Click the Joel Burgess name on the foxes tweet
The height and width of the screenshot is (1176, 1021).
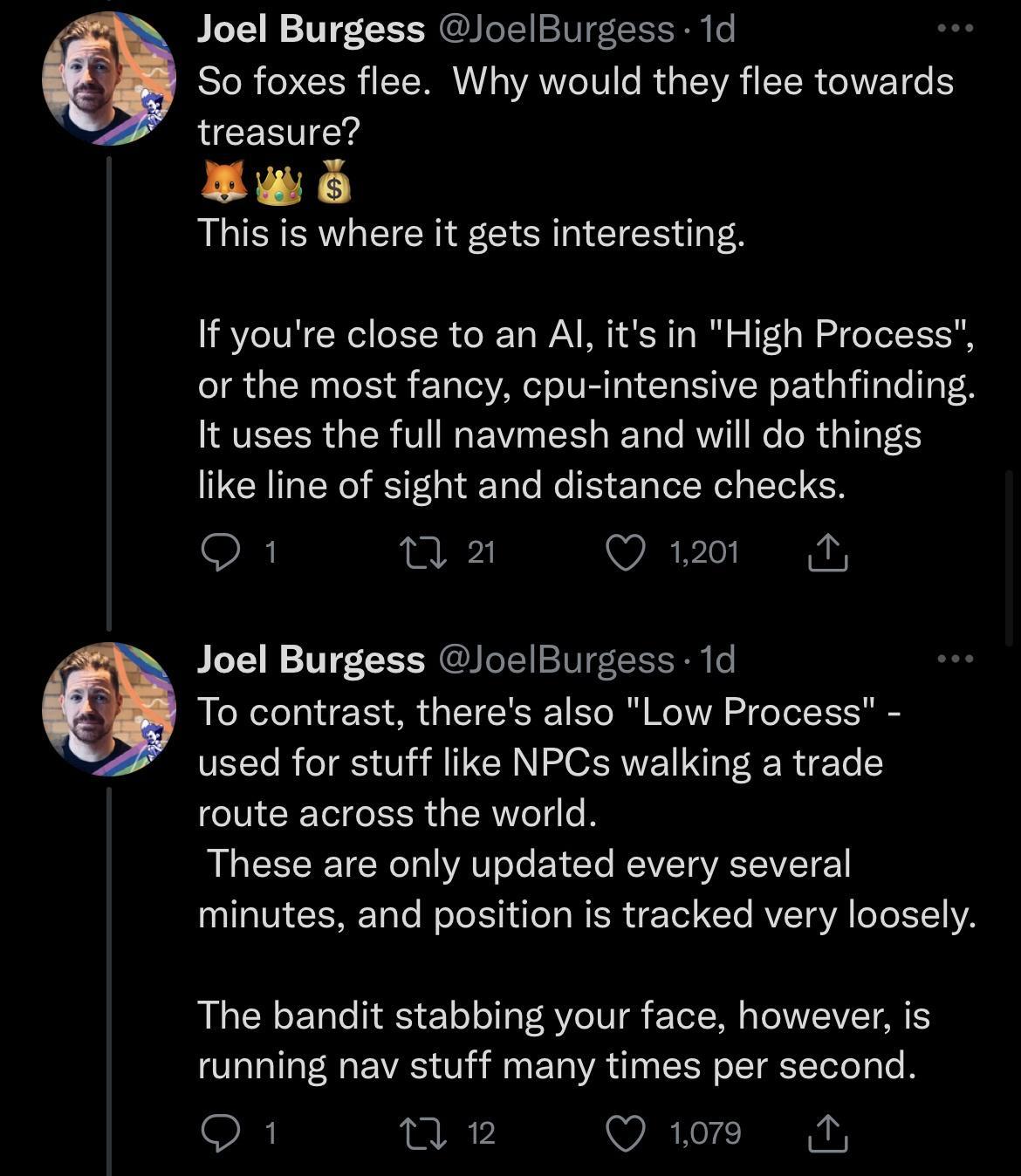point(311,30)
